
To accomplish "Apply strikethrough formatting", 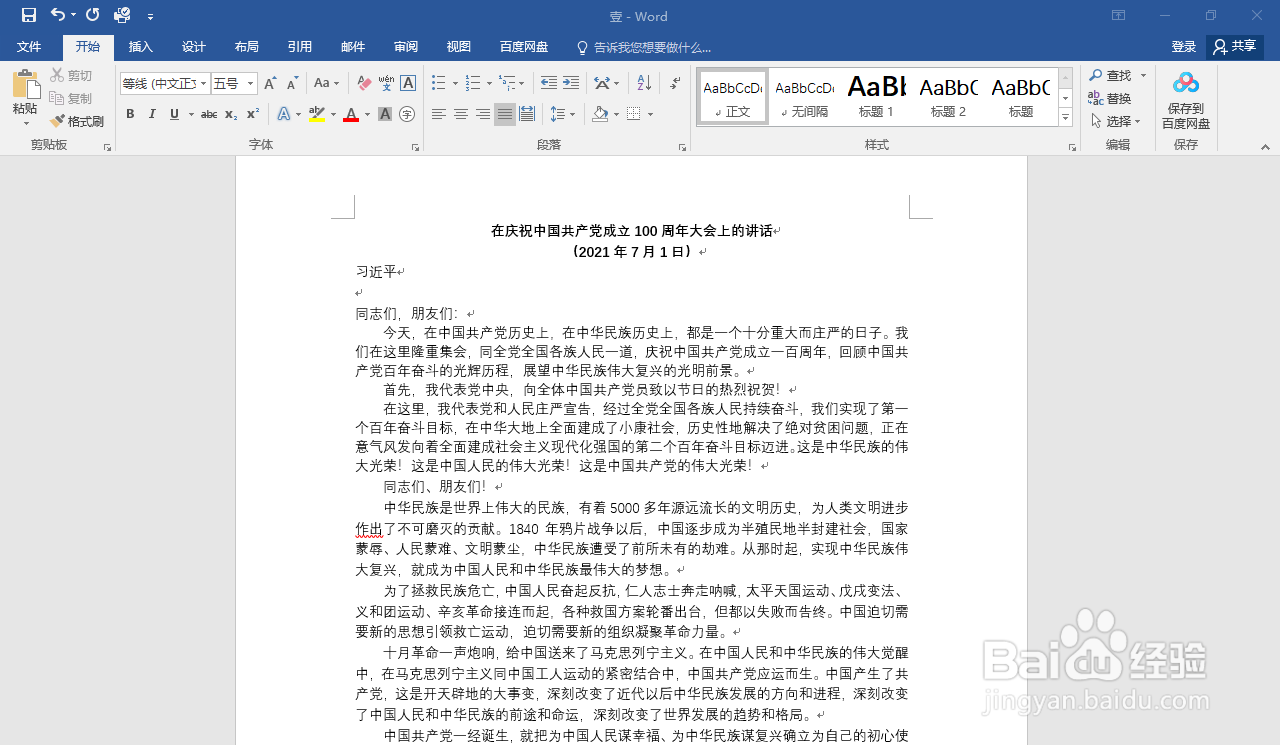I will pyautogui.click(x=209, y=114).
